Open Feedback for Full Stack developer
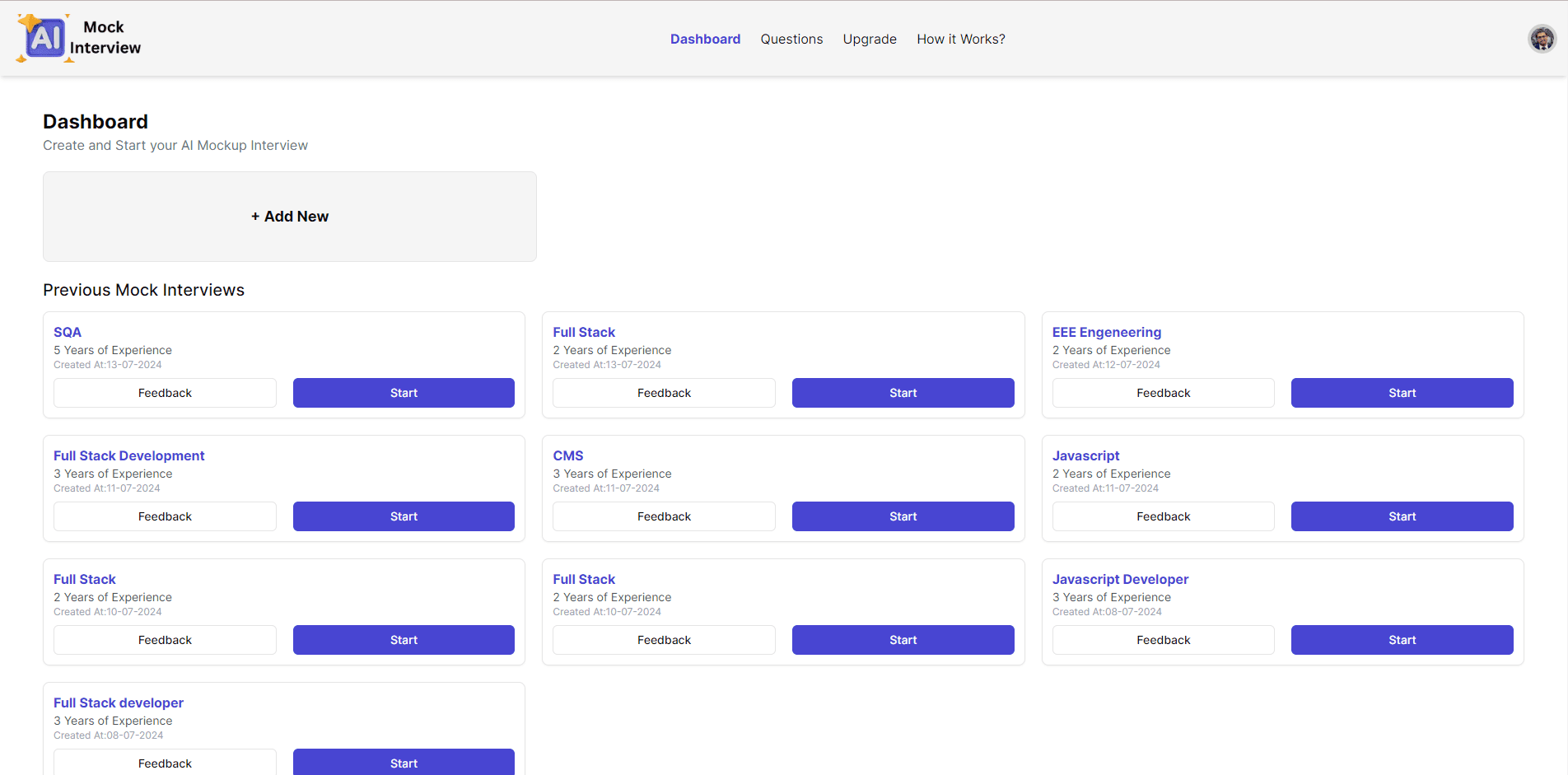 coord(165,763)
